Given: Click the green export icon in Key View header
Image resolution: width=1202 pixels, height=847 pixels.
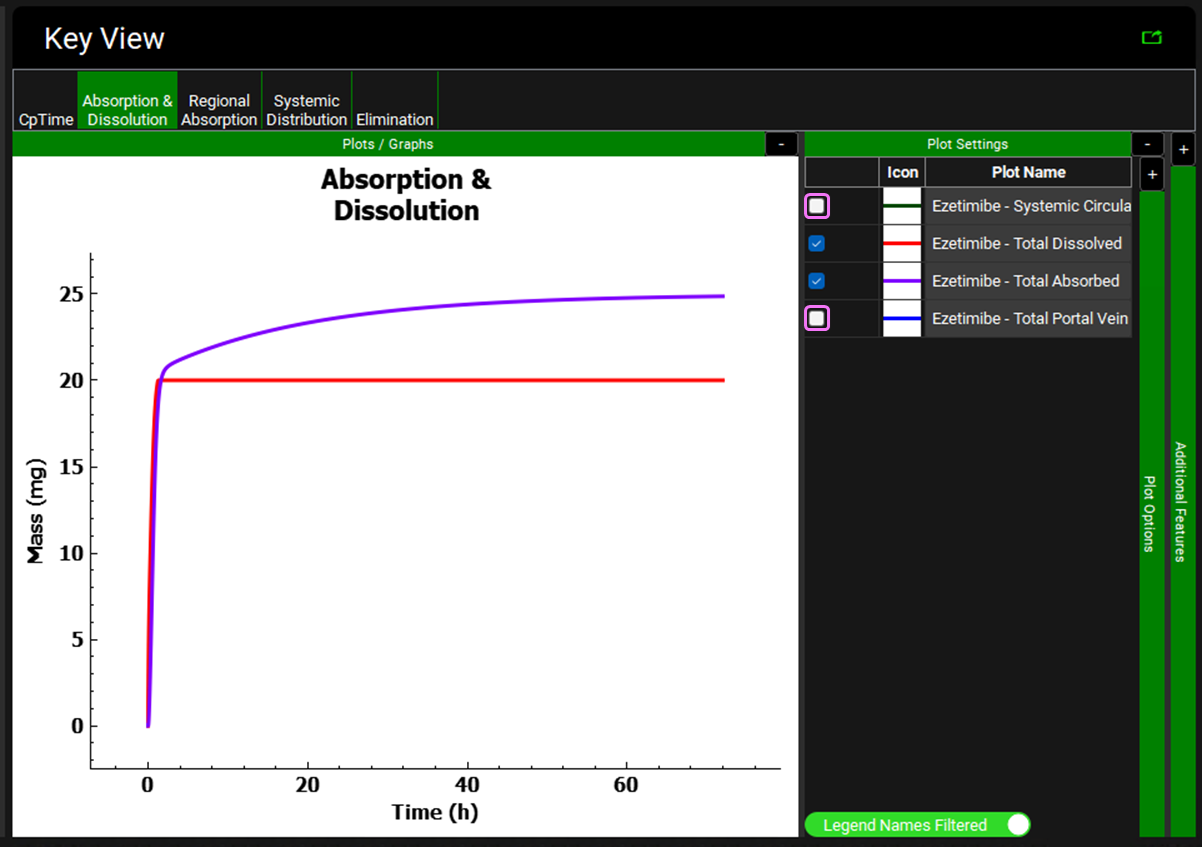Looking at the screenshot, I should (1152, 38).
